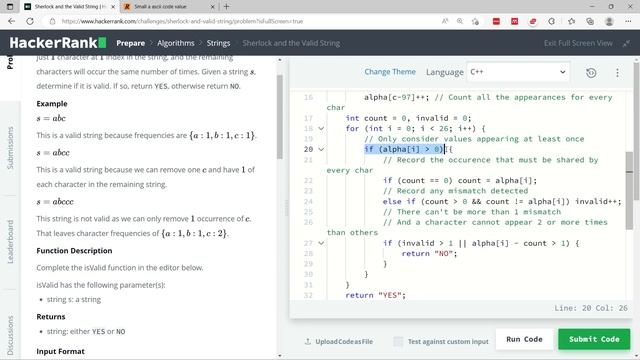
Task: Click the read aloud icon in address bar
Action: [x=444, y=21]
